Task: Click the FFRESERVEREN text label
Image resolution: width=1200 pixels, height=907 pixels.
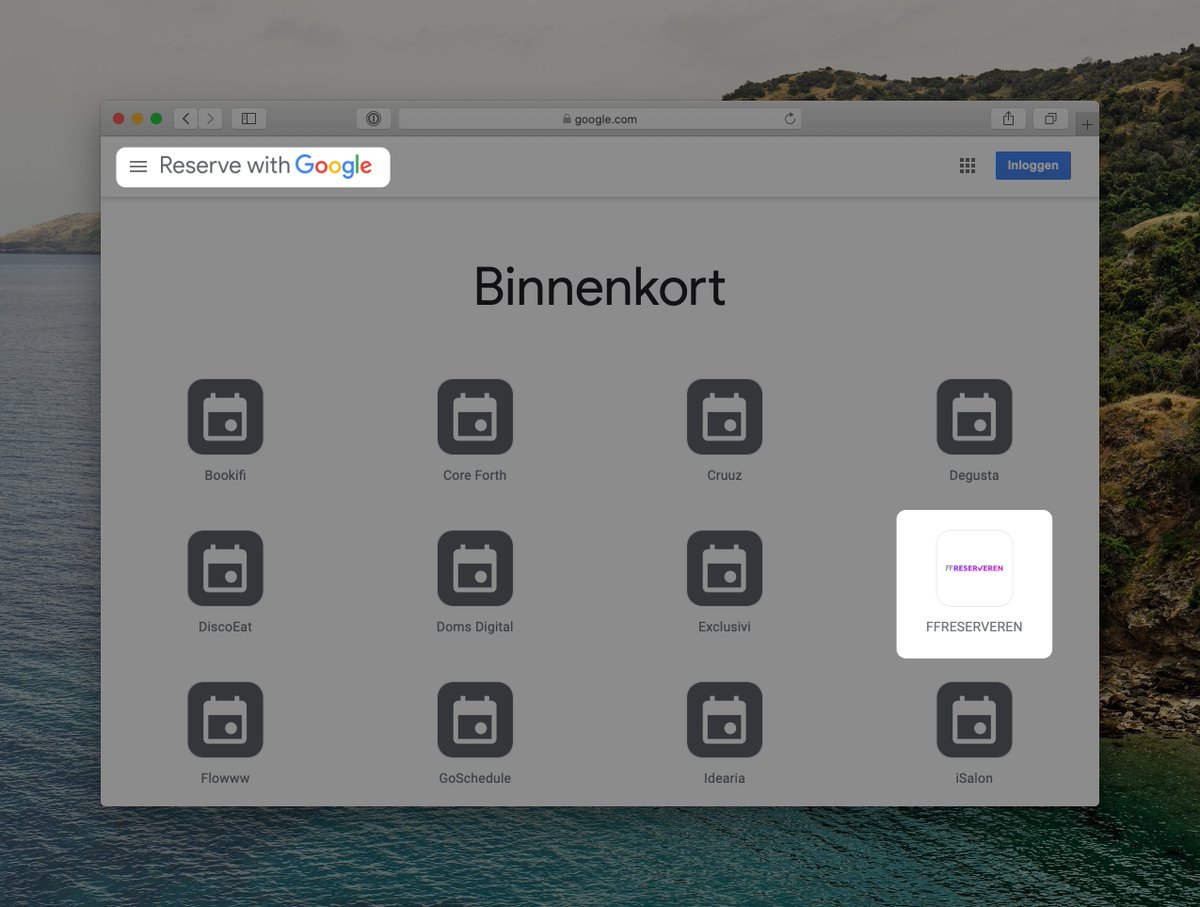Action: click(x=974, y=627)
